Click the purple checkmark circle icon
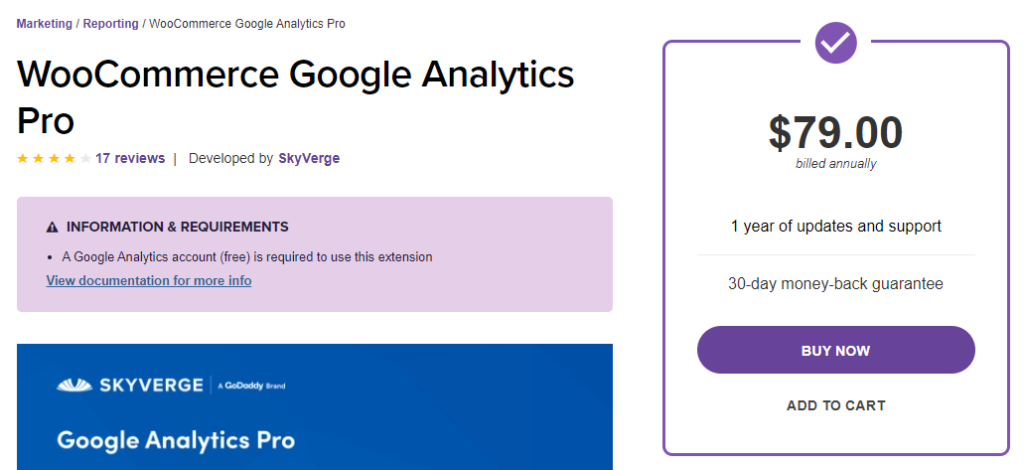The height and width of the screenshot is (470, 1024). pos(835,43)
